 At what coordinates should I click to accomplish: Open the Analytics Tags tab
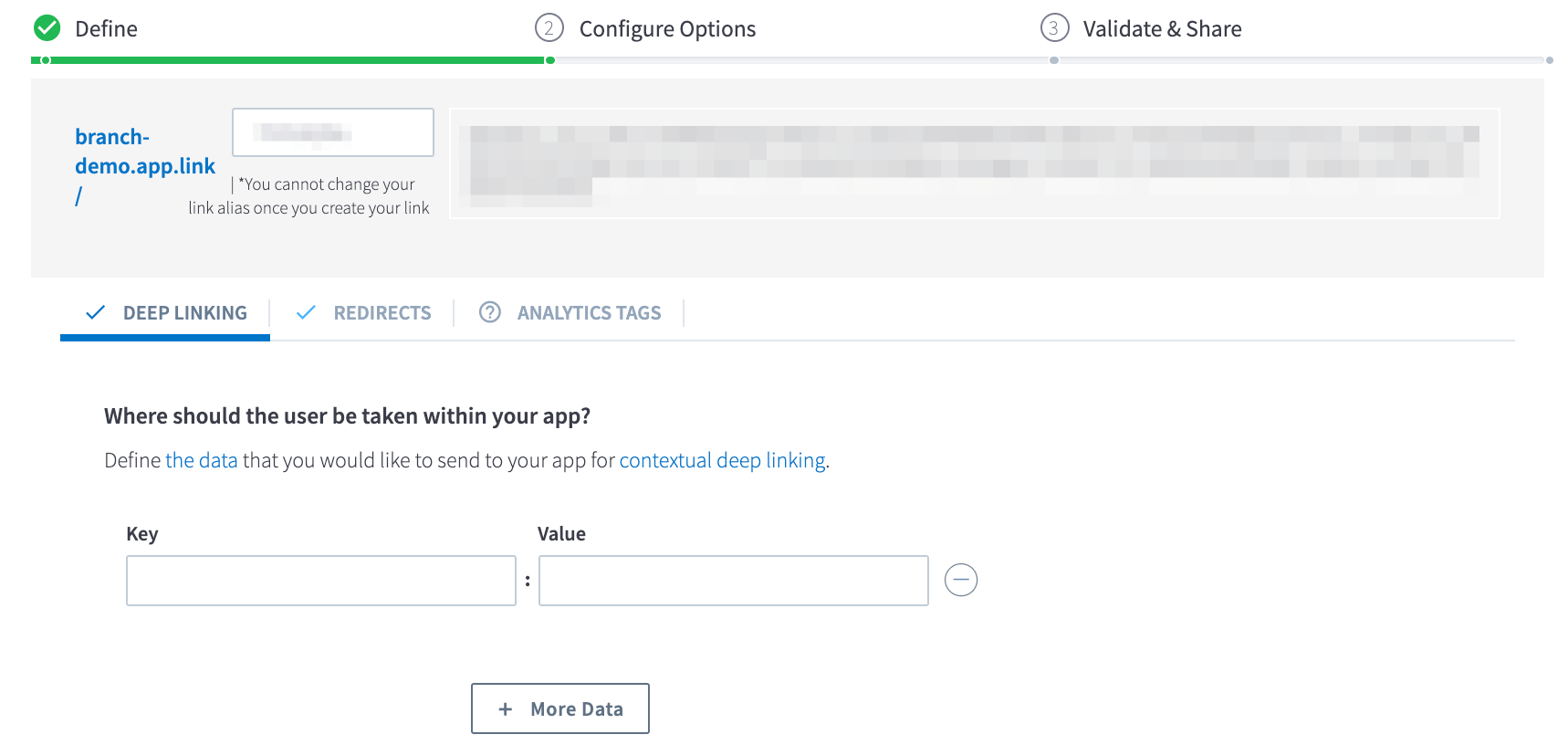(x=589, y=313)
